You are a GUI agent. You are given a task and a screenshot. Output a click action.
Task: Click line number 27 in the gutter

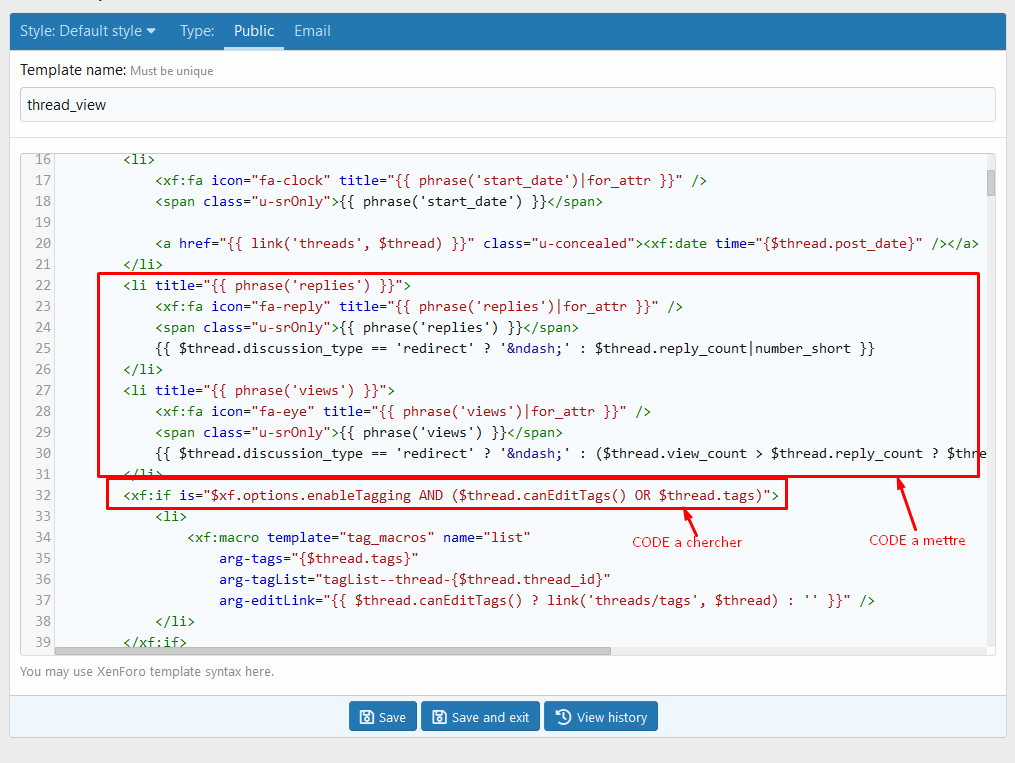(43, 390)
